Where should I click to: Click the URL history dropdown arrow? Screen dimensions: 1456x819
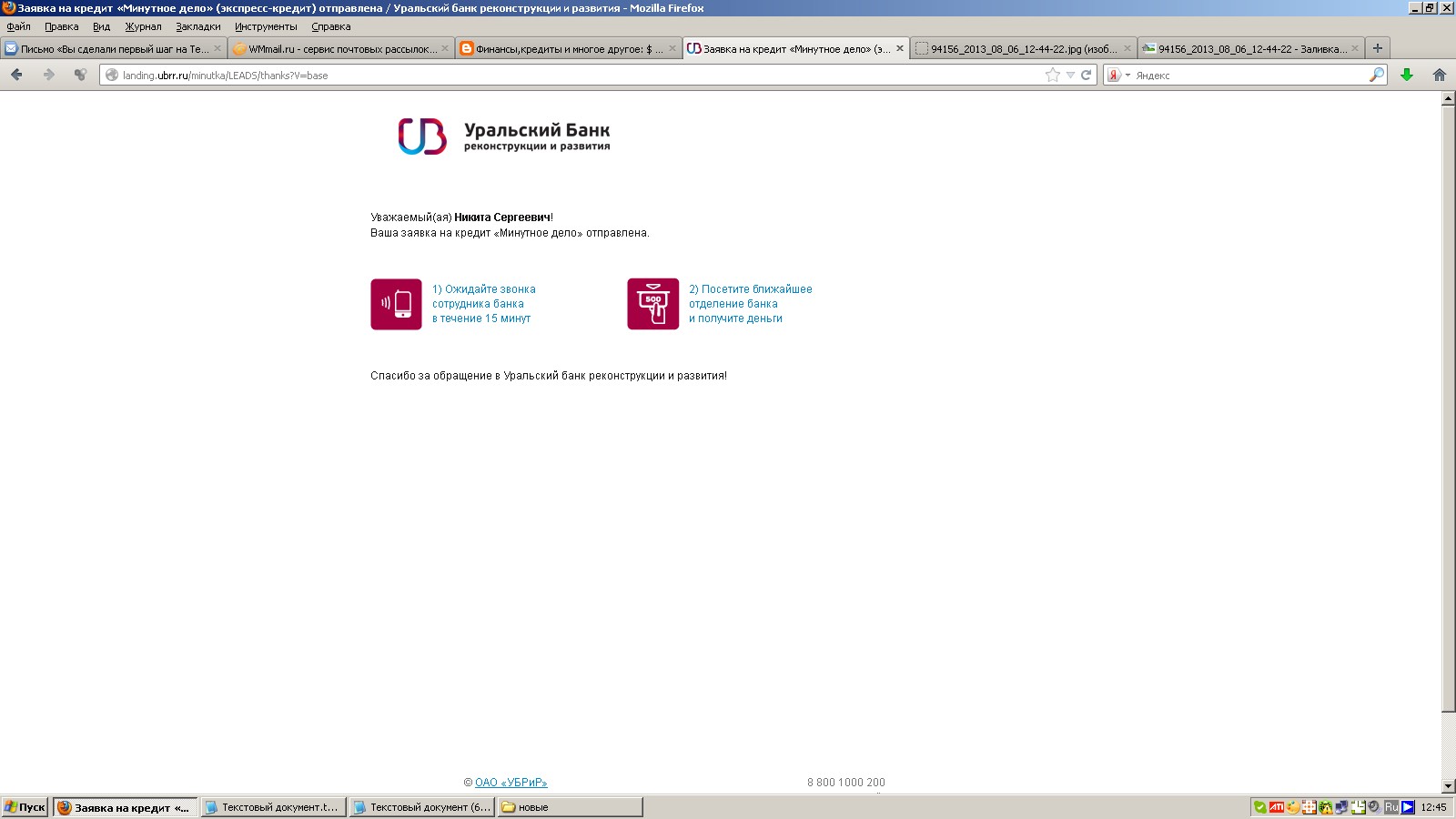(1070, 75)
